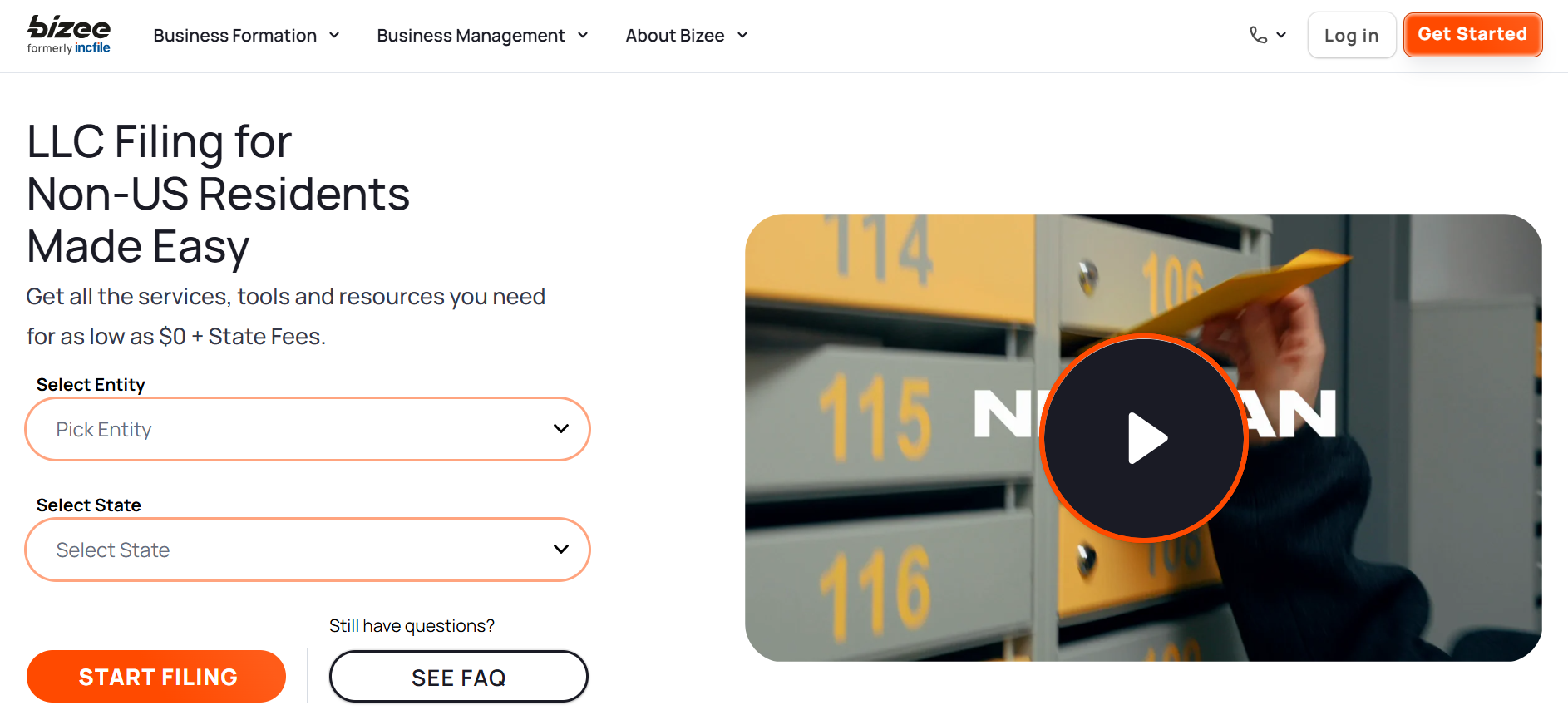This screenshot has width=1568, height=715.
Task: Open the Business Formation menu
Action: [235, 36]
